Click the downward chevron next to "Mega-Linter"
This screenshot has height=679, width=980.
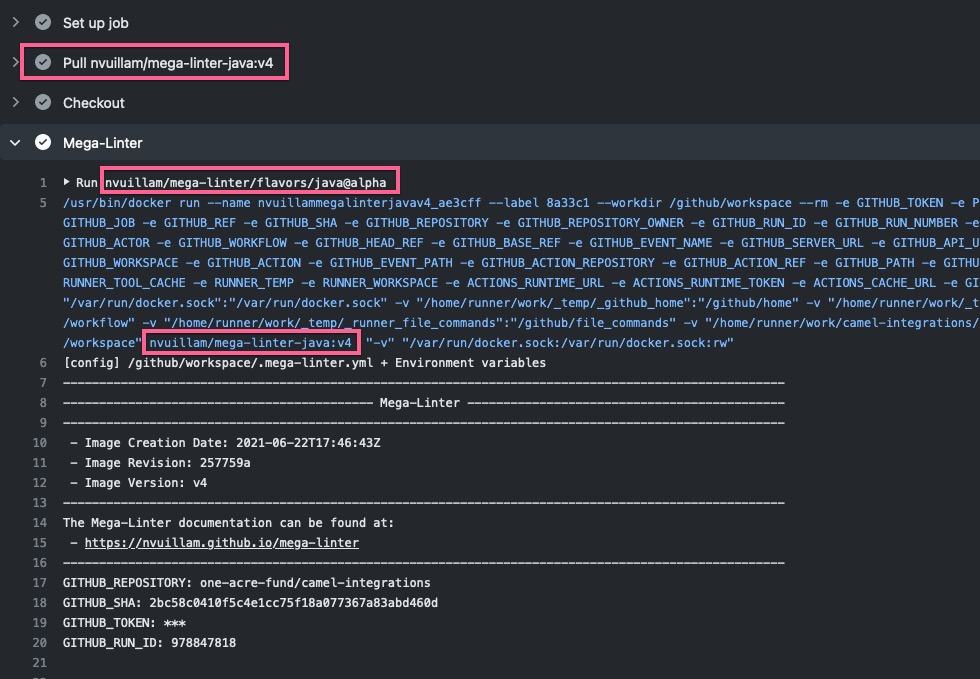(x=14, y=142)
